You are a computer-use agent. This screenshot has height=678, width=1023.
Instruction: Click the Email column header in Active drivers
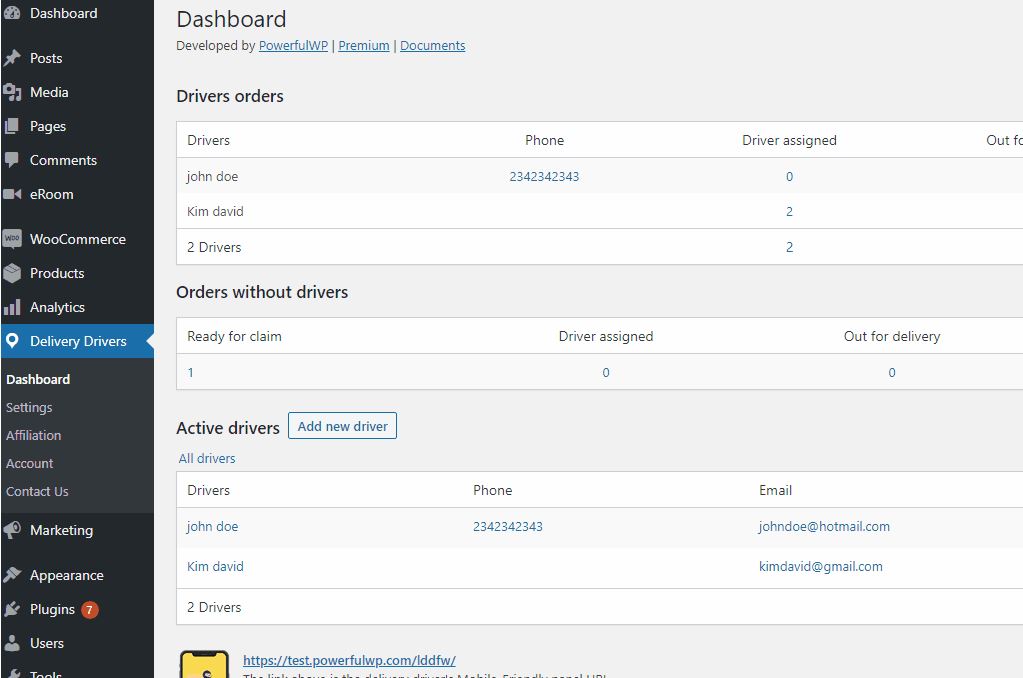775,490
